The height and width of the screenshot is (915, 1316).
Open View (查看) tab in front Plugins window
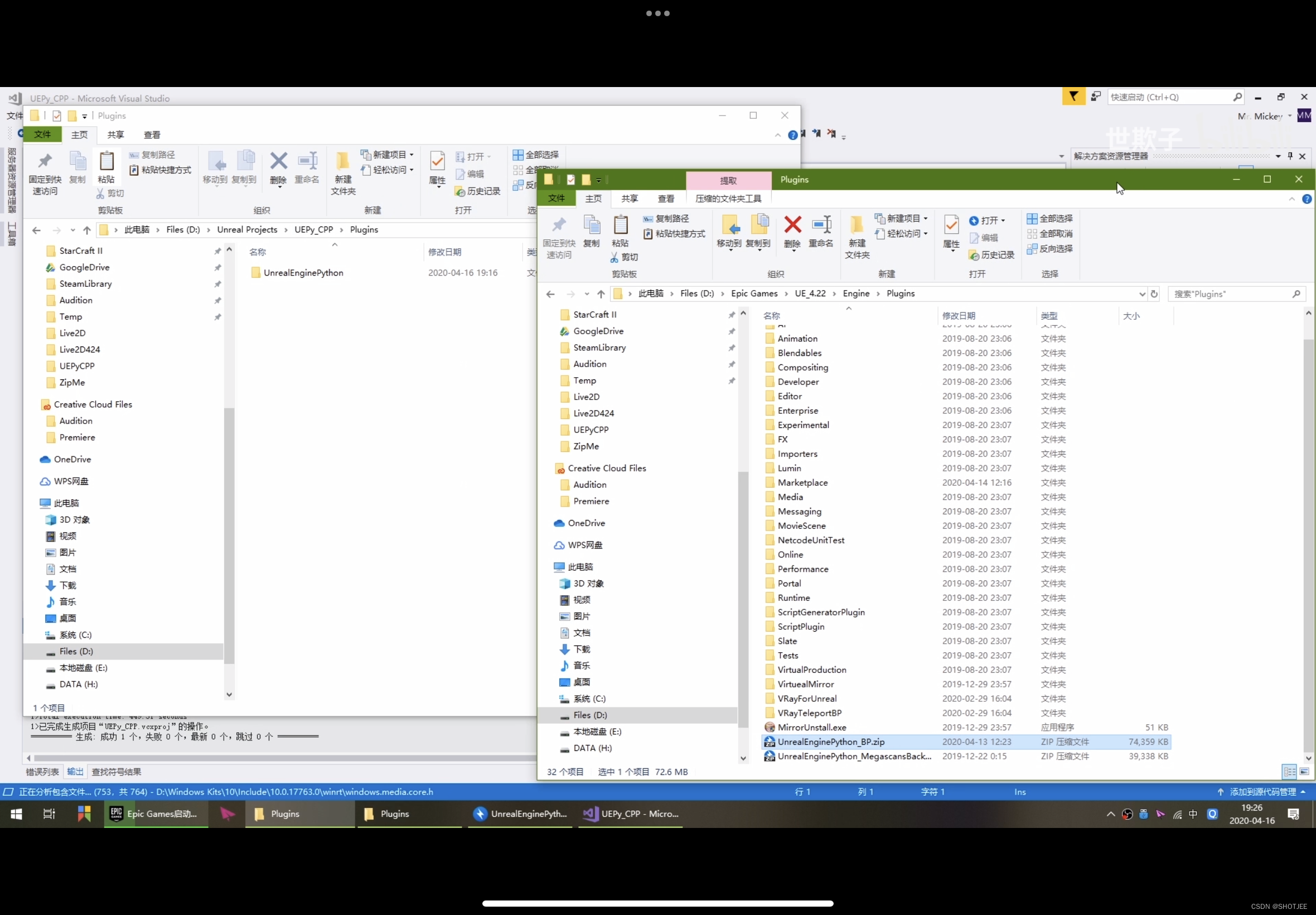click(666, 199)
